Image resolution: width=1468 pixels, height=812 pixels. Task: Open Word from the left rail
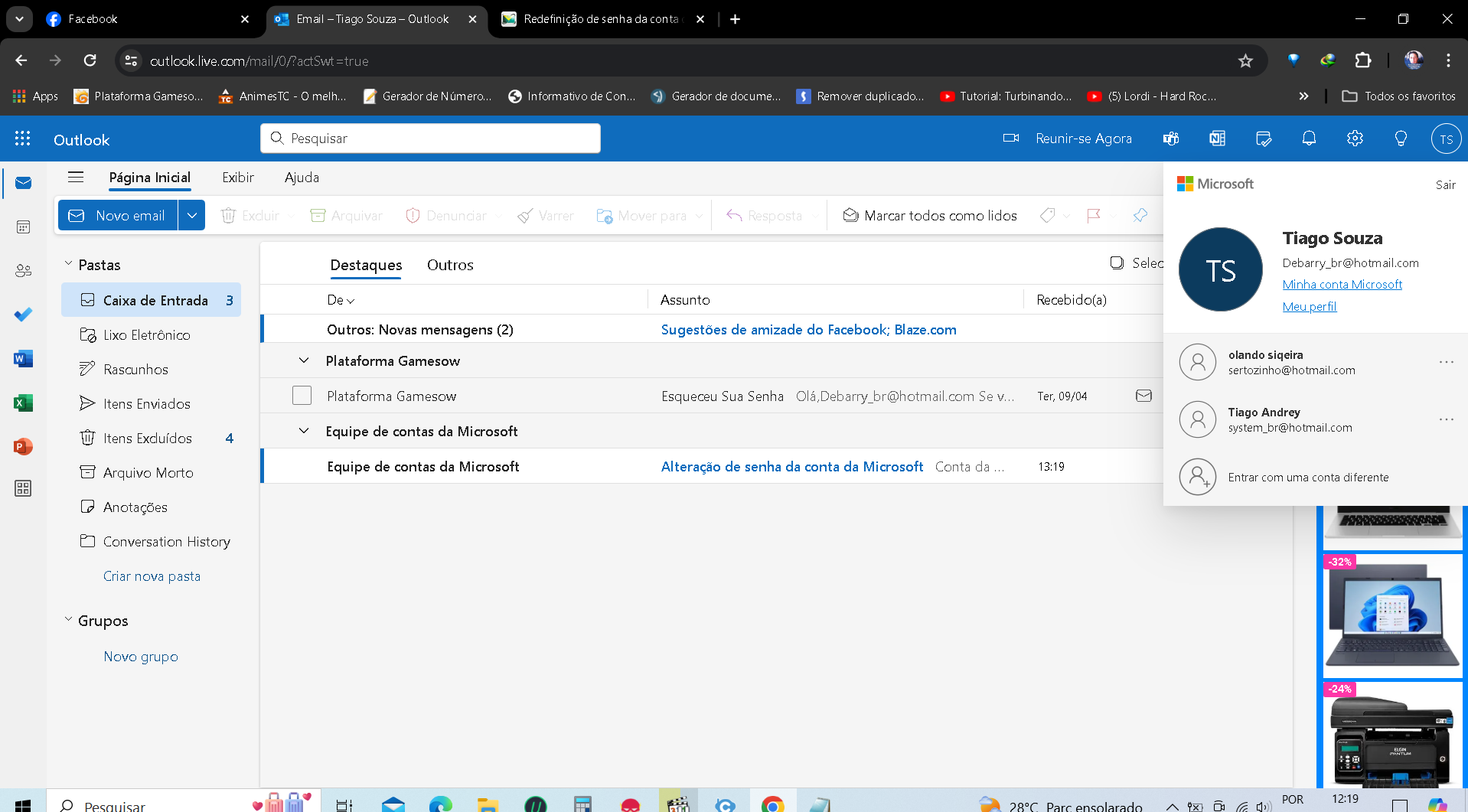pyautogui.click(x=23, y=358)
